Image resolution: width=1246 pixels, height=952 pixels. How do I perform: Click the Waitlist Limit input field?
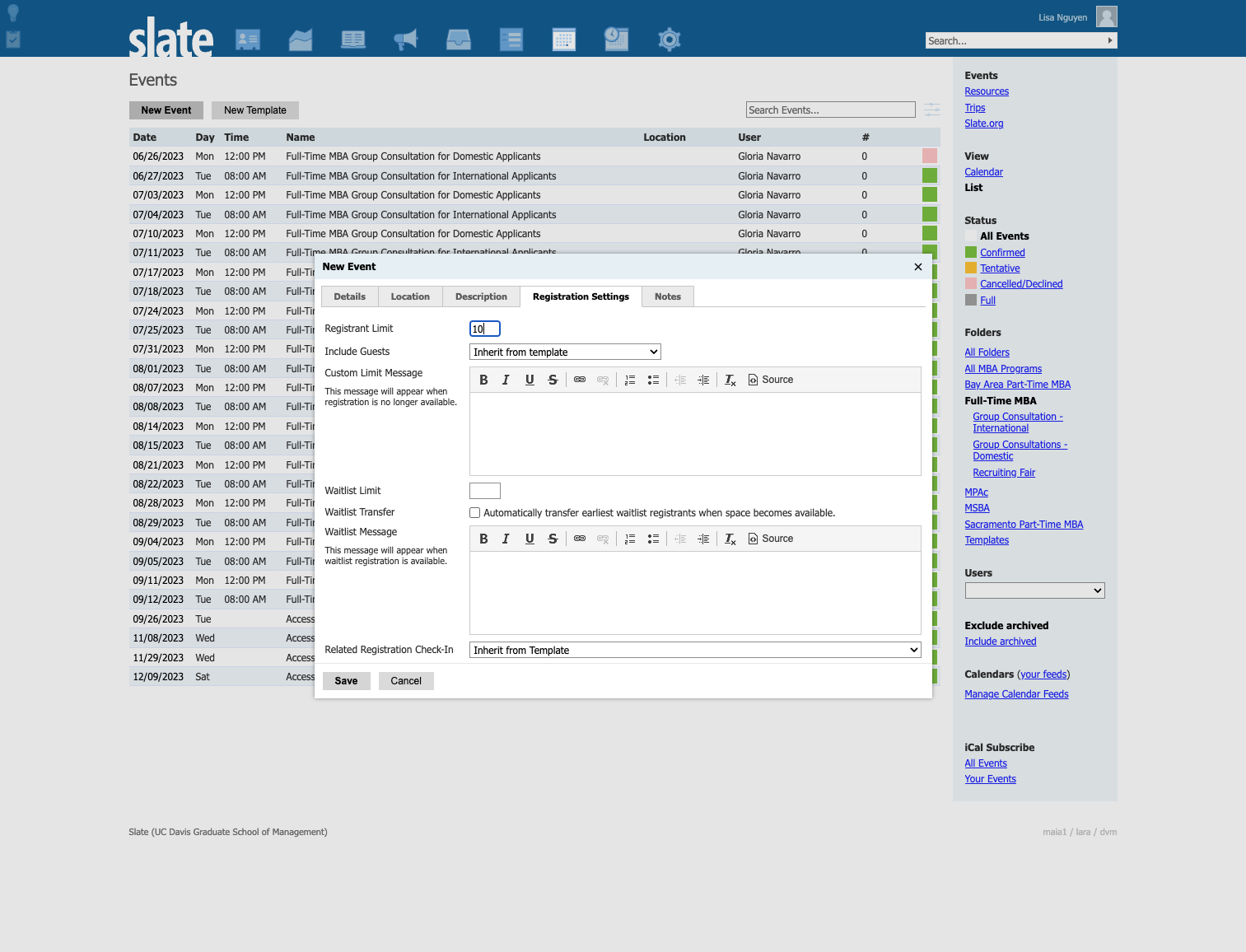tap(485, 491)
